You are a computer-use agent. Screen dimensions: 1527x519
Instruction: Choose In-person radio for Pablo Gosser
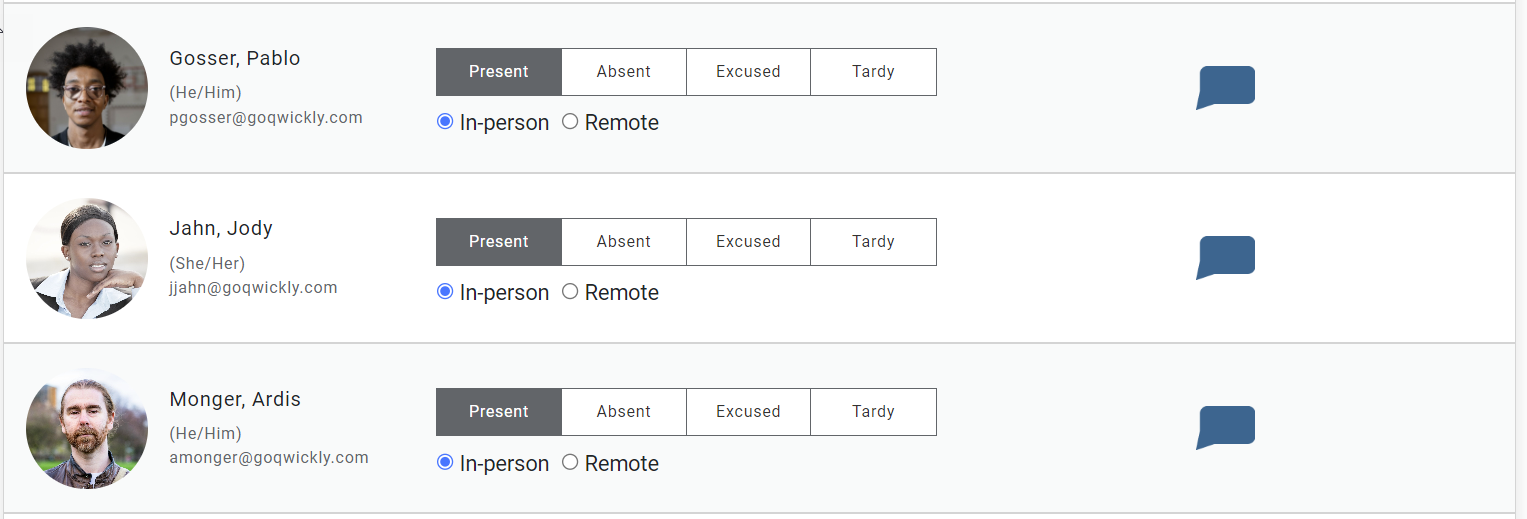pos(446,122)
